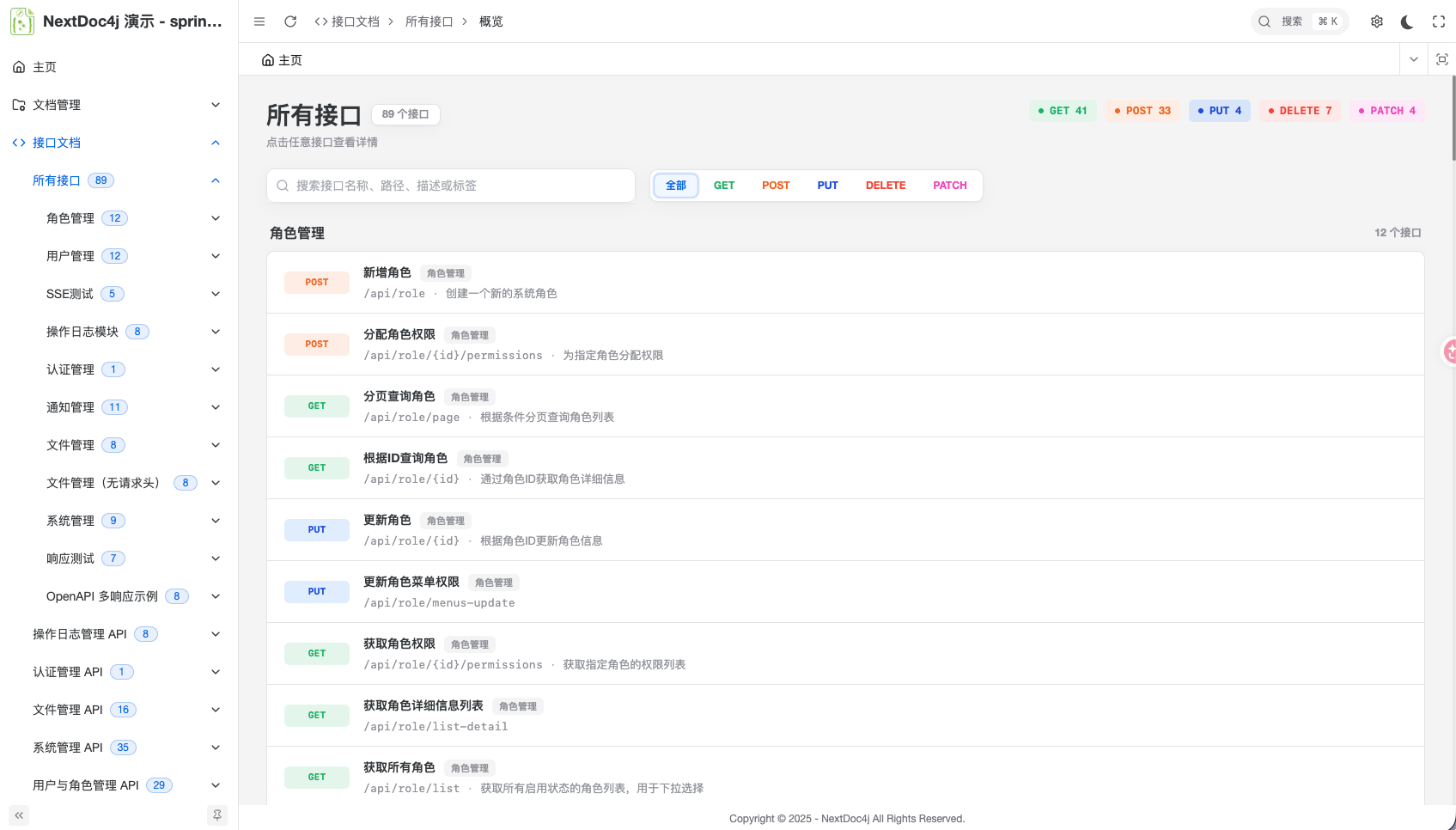The height and width of the screenshot is (830, 1456).
Task: Open the tab bar dropdown chevron
Action: [x=1414, y=59]
